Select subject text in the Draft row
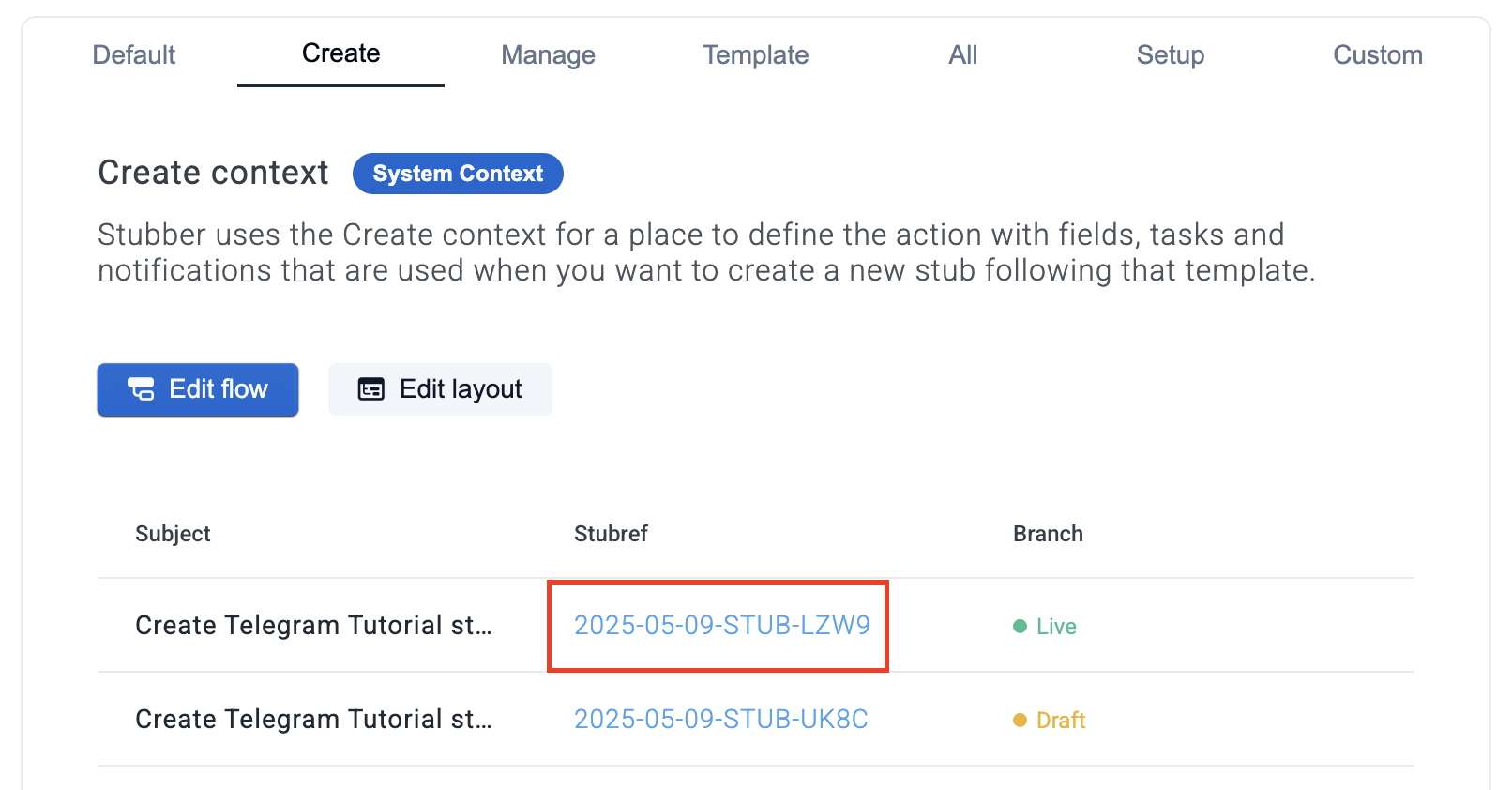Image resolution: width=1512 pixels, height=790 pixels. pos(313,719)
